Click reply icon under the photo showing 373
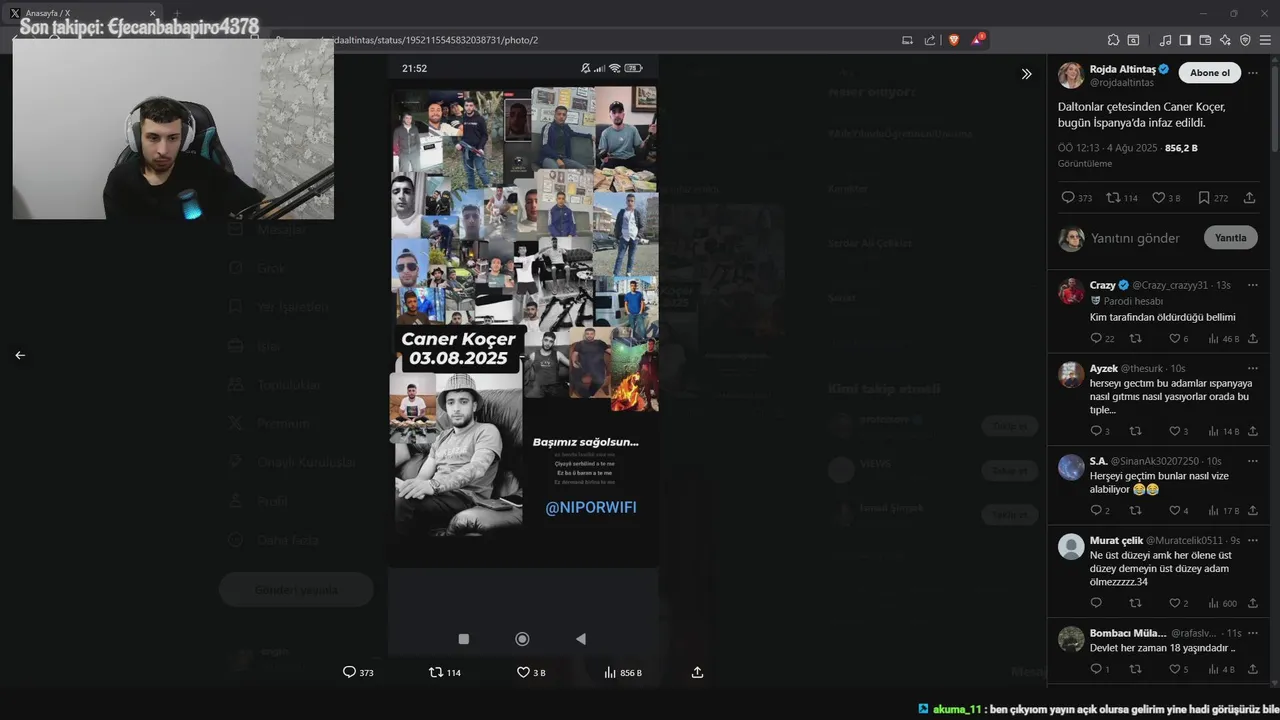The width and height of the screenshot is (1280, 720). pos(358,673)
